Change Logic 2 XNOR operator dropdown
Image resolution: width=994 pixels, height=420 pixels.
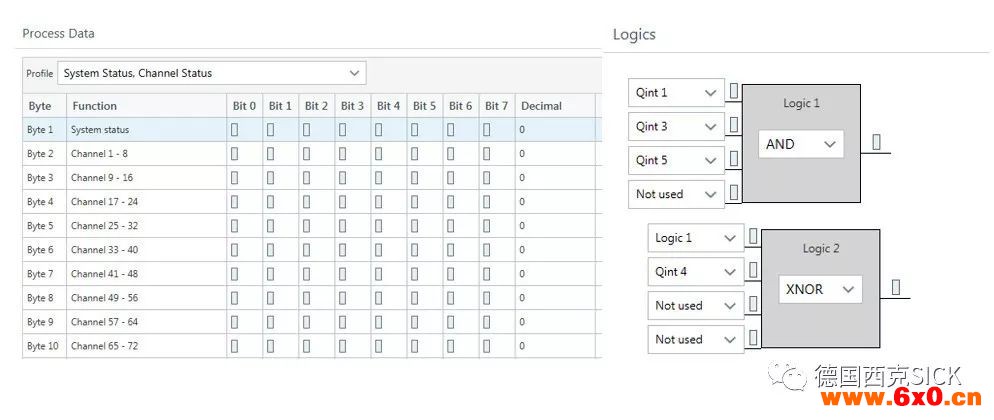click(x=820, y=290)
